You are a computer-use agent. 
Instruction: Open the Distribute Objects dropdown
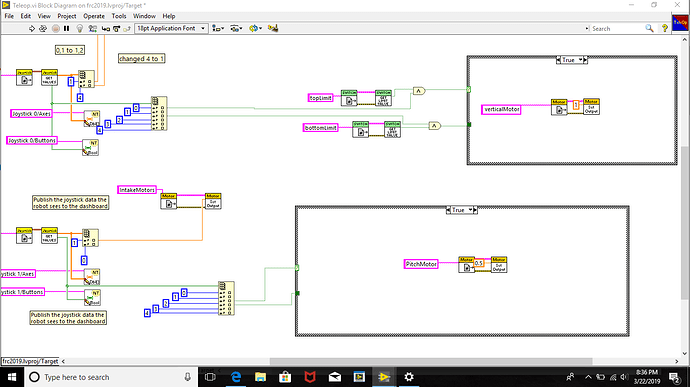[236, 28]
